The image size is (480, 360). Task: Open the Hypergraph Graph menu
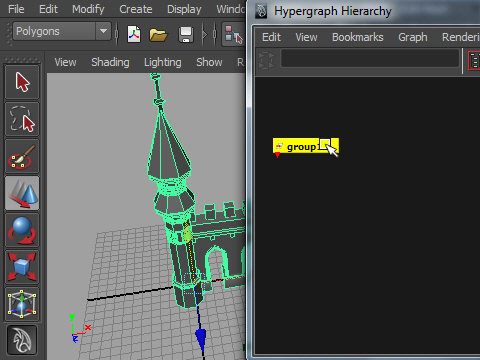[413, 37]
